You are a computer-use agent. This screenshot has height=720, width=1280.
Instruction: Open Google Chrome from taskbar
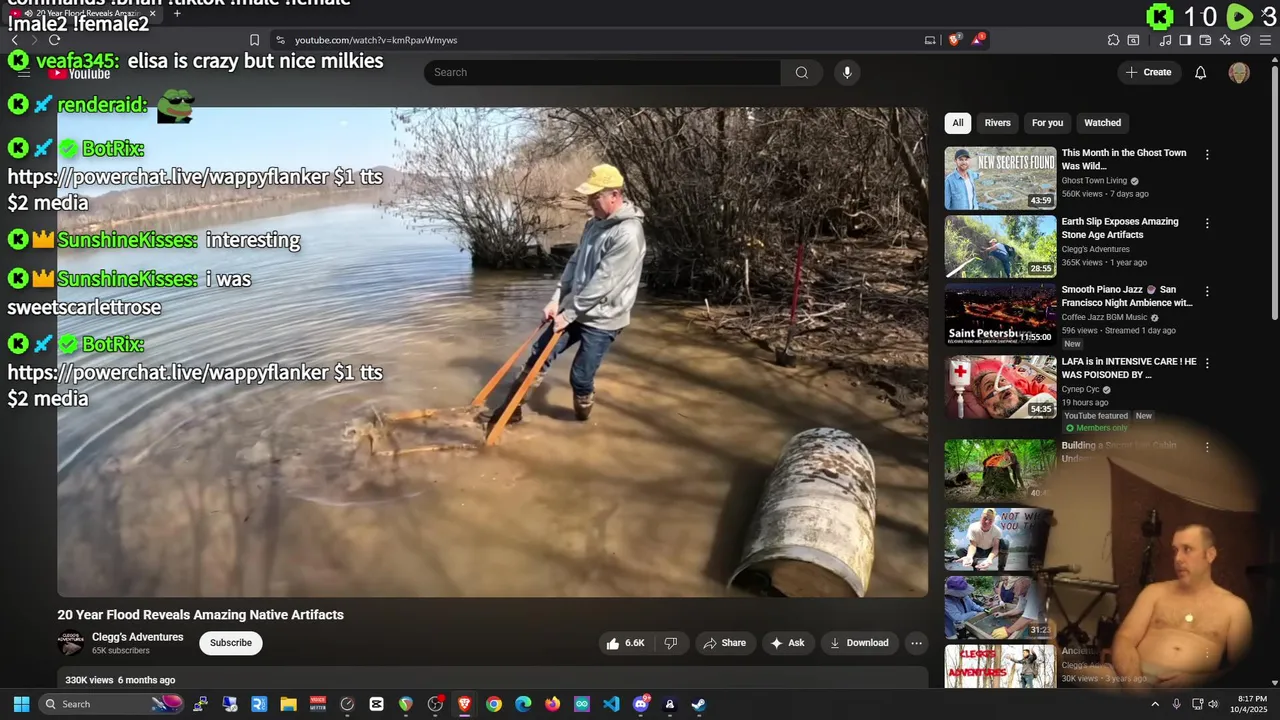[x=494, y=704]
